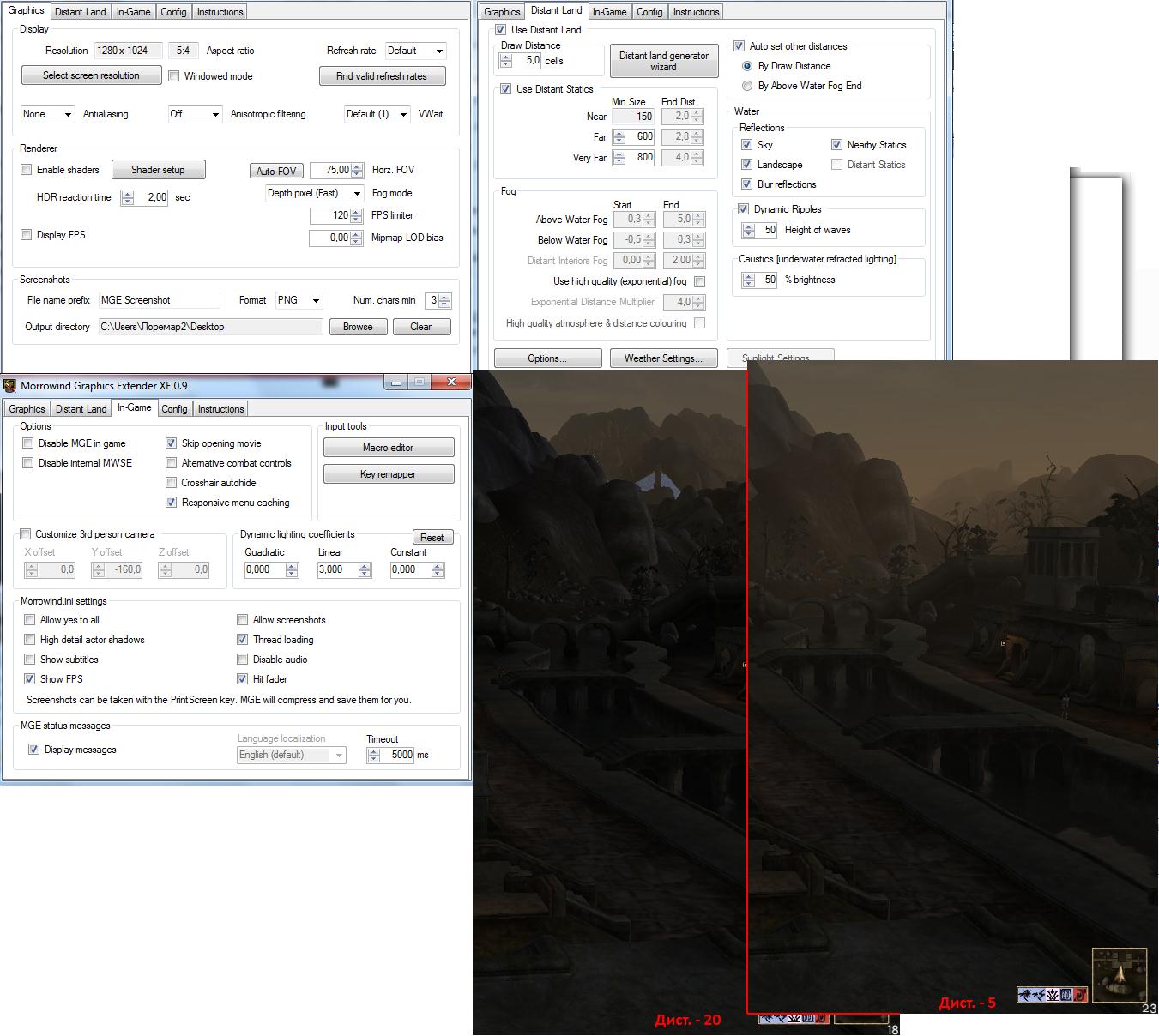The image size is (1159, 1036).
Task: Select the By Draw Distance radio option
Action: tap(747, 66)
